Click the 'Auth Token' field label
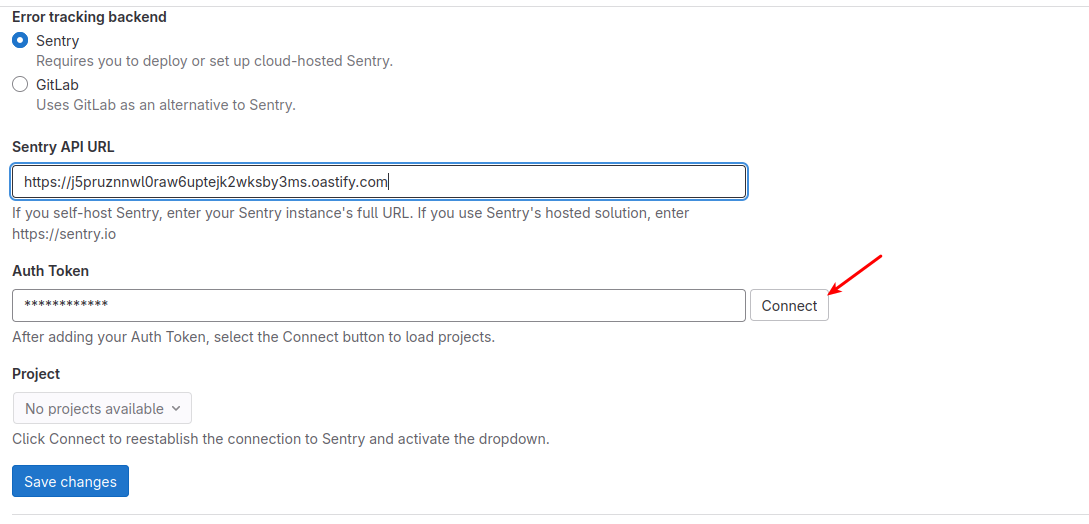The image size is (1089, 524). (50, 270)
